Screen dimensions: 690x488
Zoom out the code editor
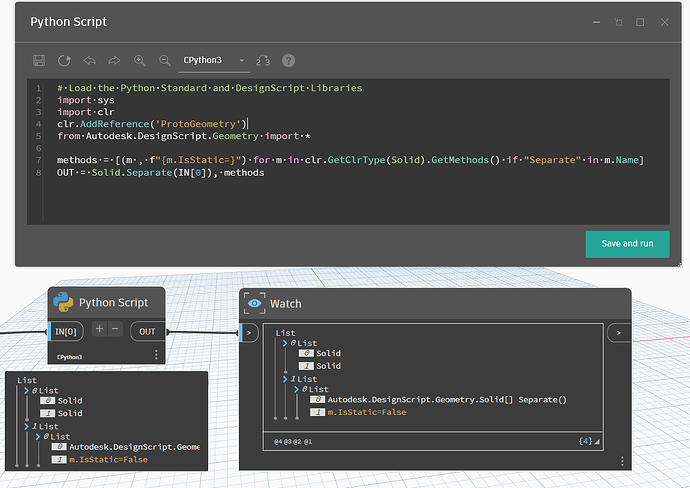point(165,61)
